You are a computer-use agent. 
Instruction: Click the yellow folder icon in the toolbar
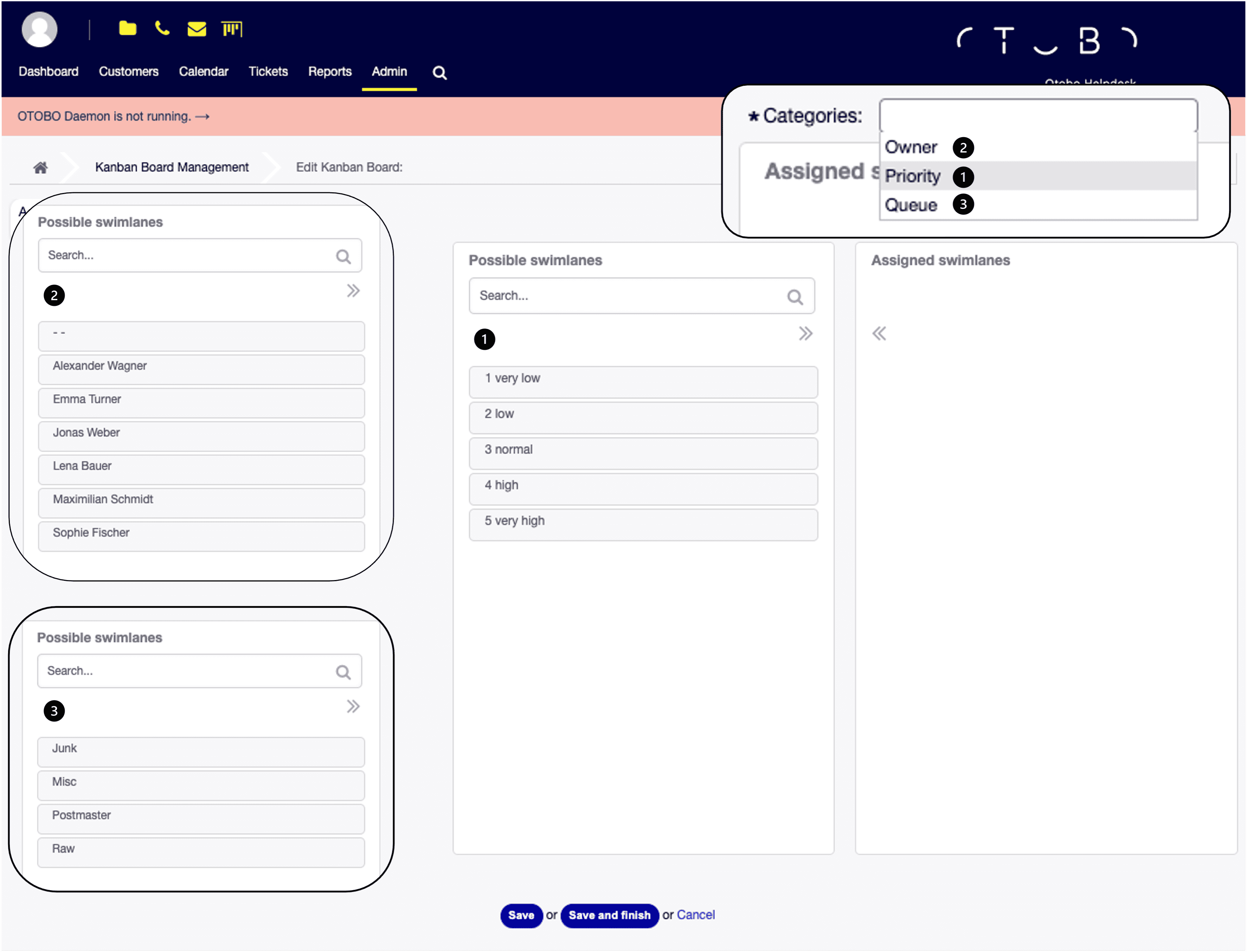pyautogui.click(x=128, y=28)
